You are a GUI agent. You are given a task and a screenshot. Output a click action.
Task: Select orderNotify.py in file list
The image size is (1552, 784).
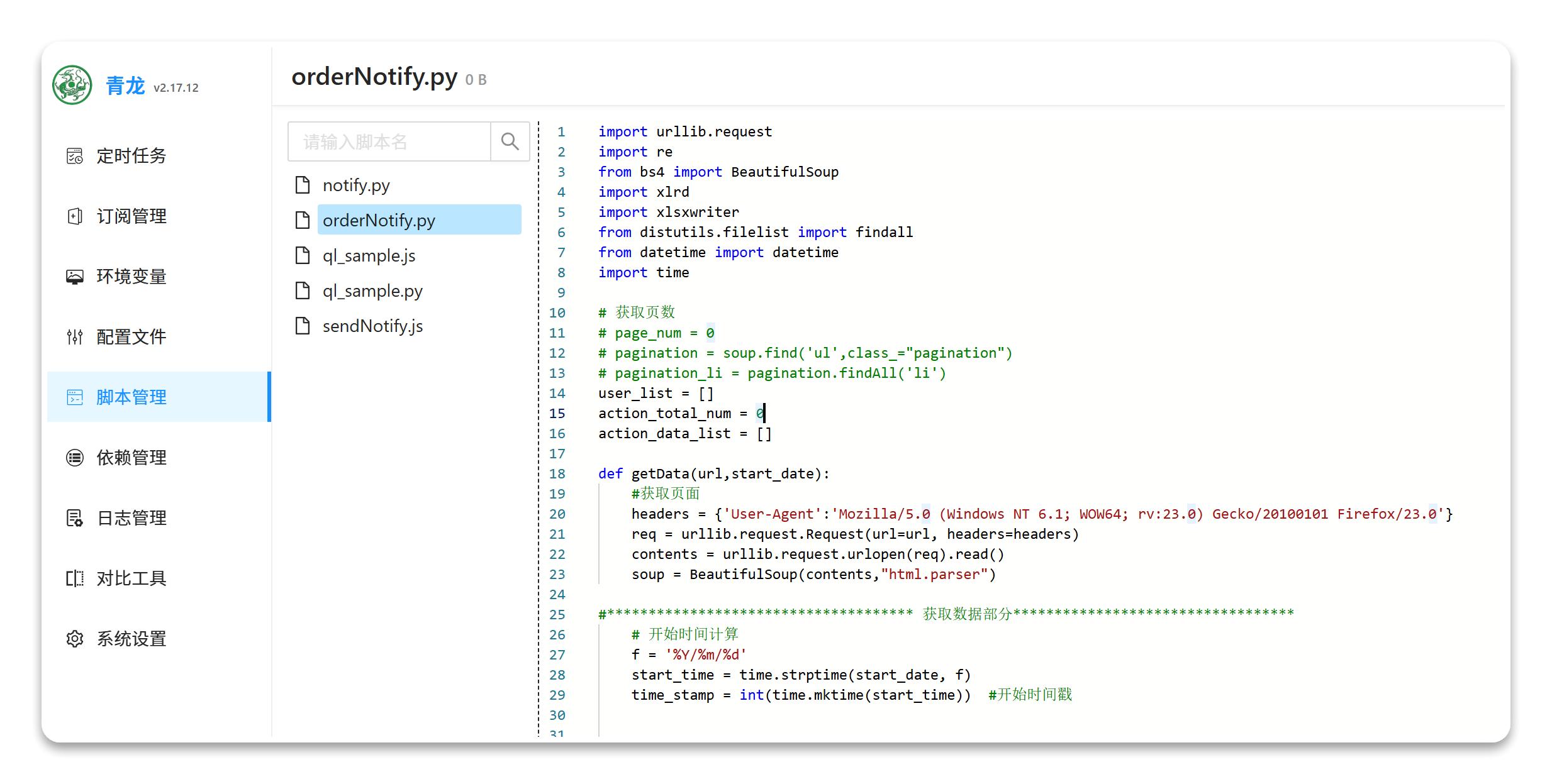click(x=419, y=220)
